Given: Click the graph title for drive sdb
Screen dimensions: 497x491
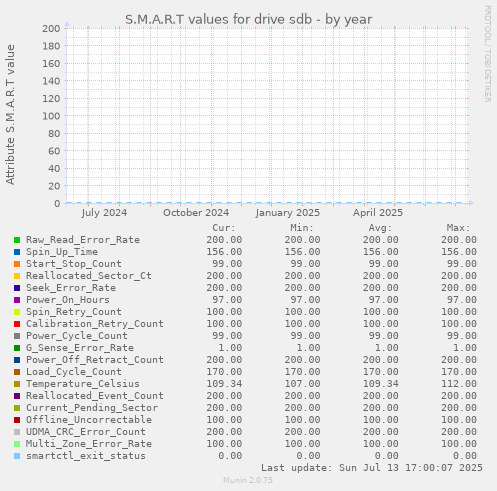Looking at the screenshot, I should [249, 19].
